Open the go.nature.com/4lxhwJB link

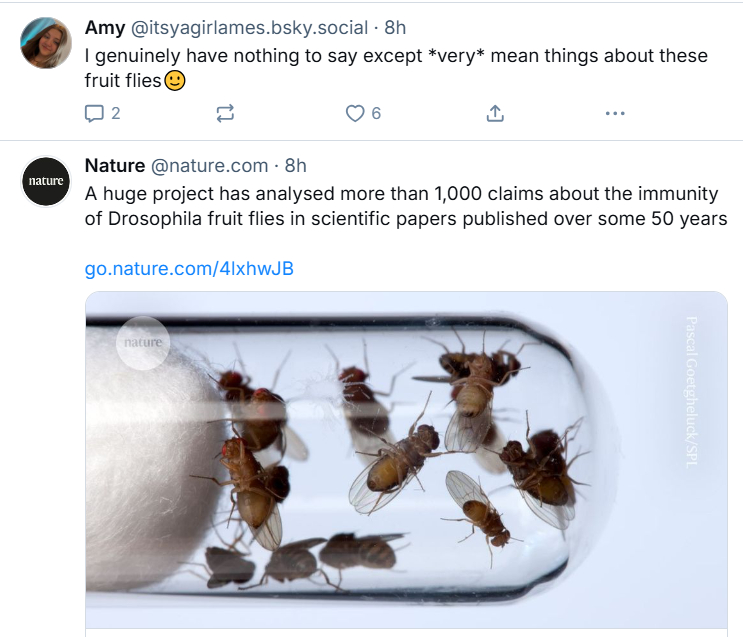click(x=189, y=269)
